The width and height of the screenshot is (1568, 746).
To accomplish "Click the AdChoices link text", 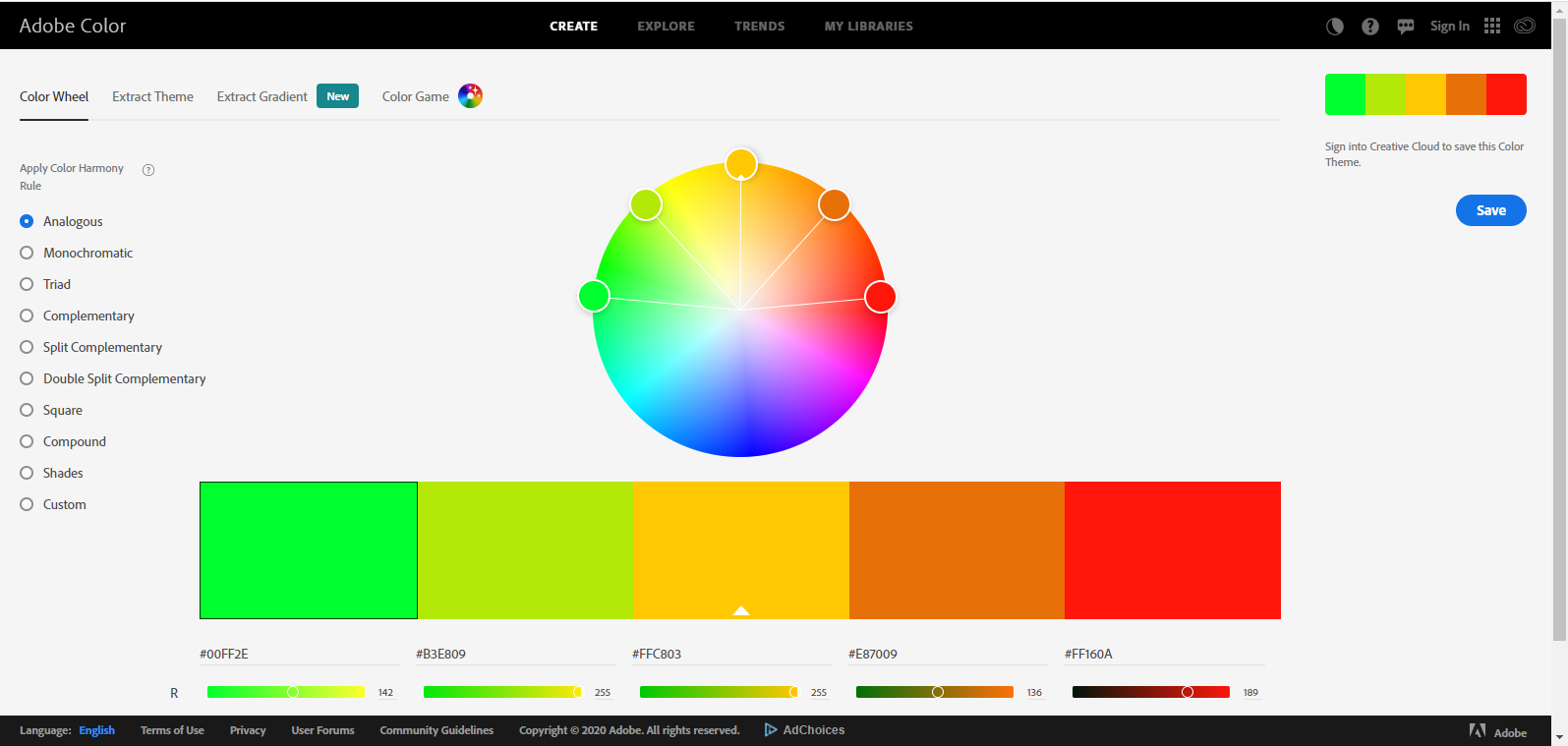I will coord(814,729).
